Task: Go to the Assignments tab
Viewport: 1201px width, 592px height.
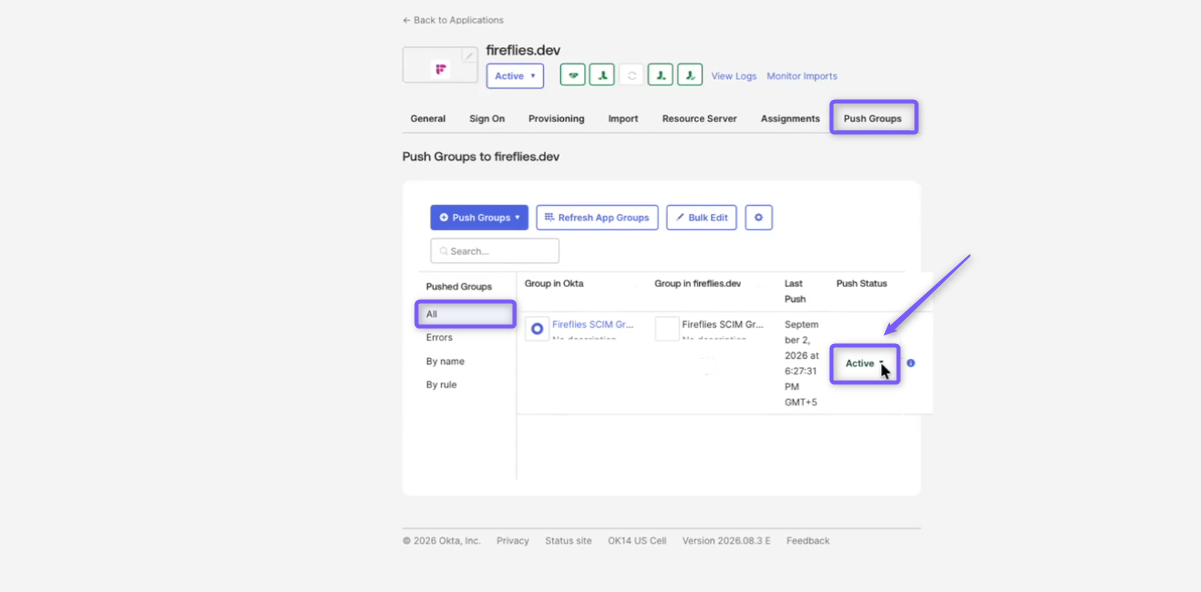Action: coord(790,119)
